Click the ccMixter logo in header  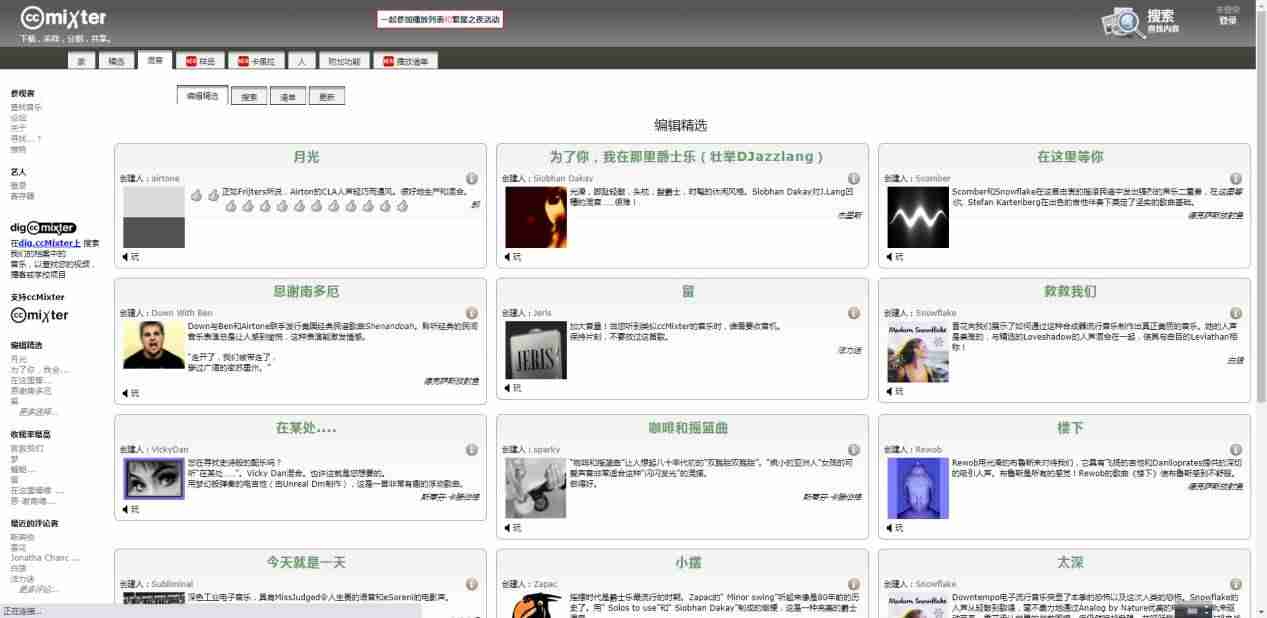[62, 18]
